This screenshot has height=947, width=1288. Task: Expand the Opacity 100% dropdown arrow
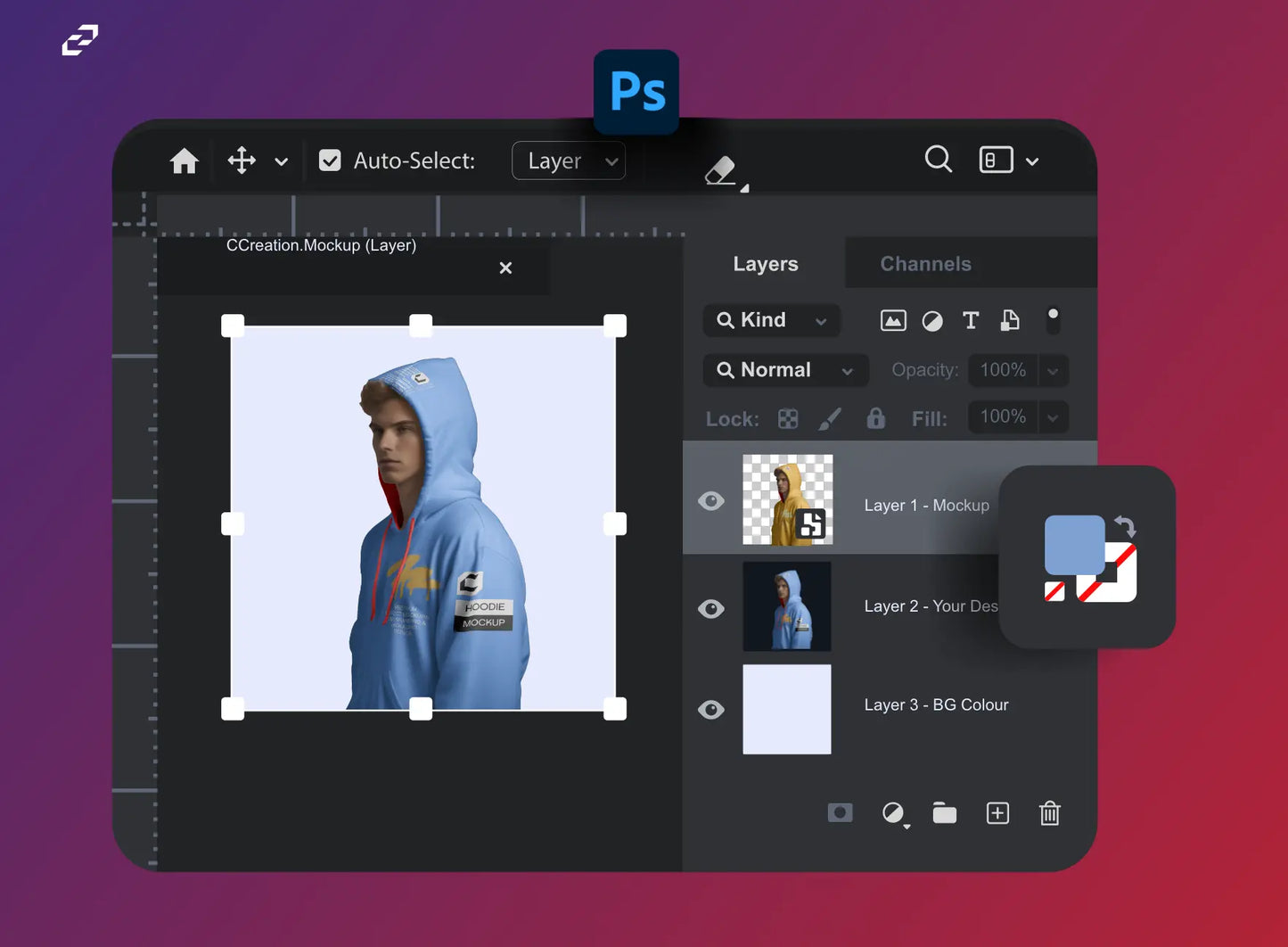click(1053, 371)
